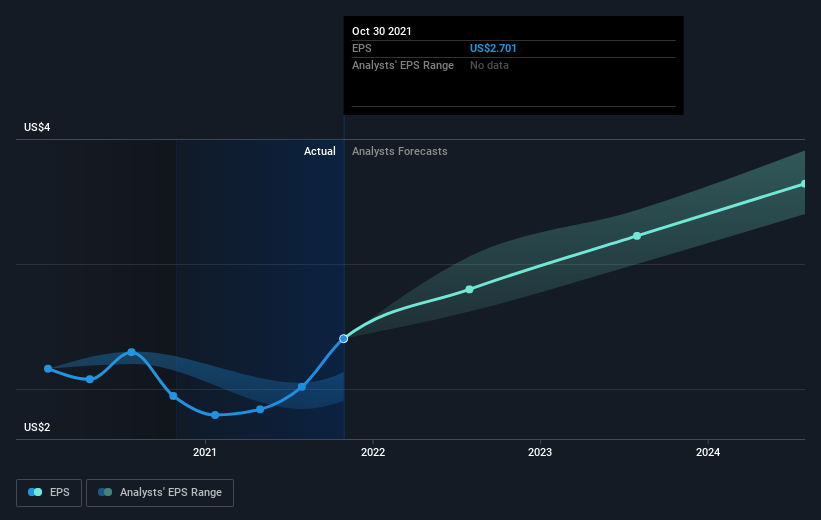Click the last forecast point at right edge

pyautogui.click(x=804, y=184)
